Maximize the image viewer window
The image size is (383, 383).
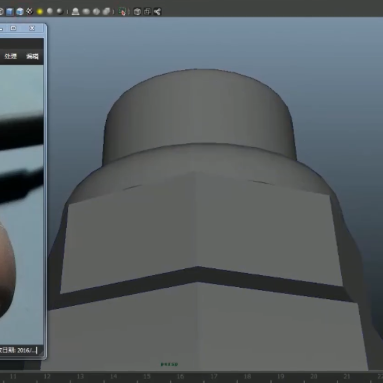tap(14, 28)
